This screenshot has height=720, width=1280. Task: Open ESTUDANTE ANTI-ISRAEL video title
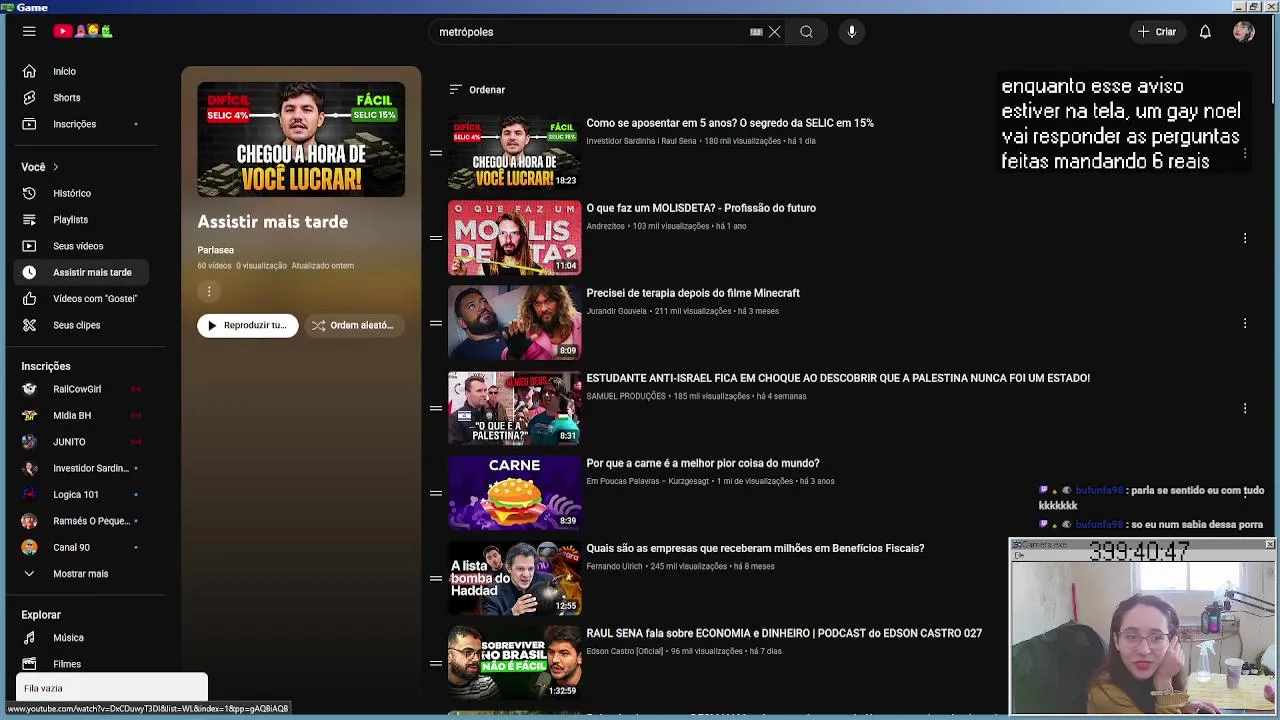tap(838, 378)
